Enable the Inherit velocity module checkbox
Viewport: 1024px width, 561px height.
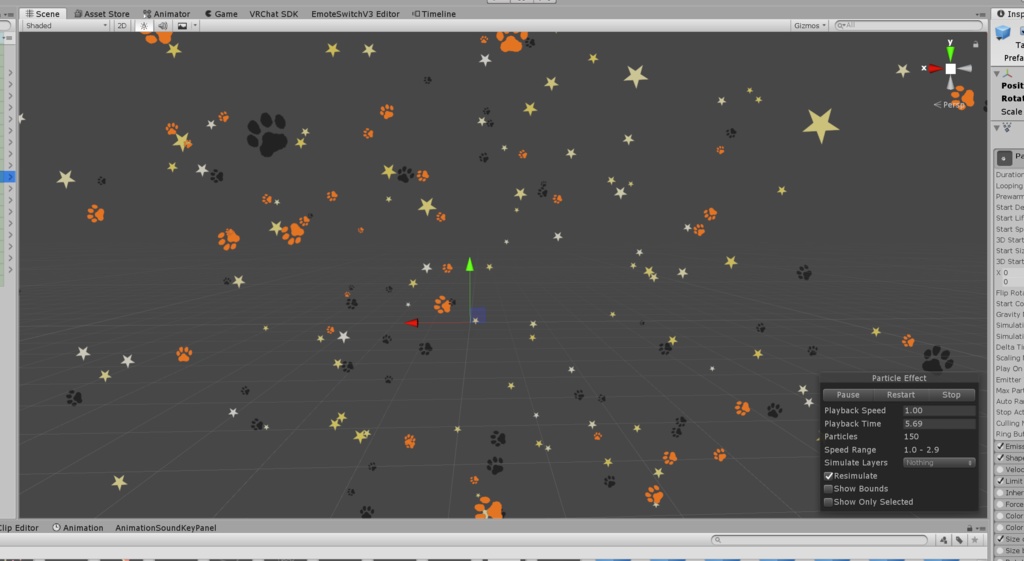pyautogui.click(x=1000, y=493)
